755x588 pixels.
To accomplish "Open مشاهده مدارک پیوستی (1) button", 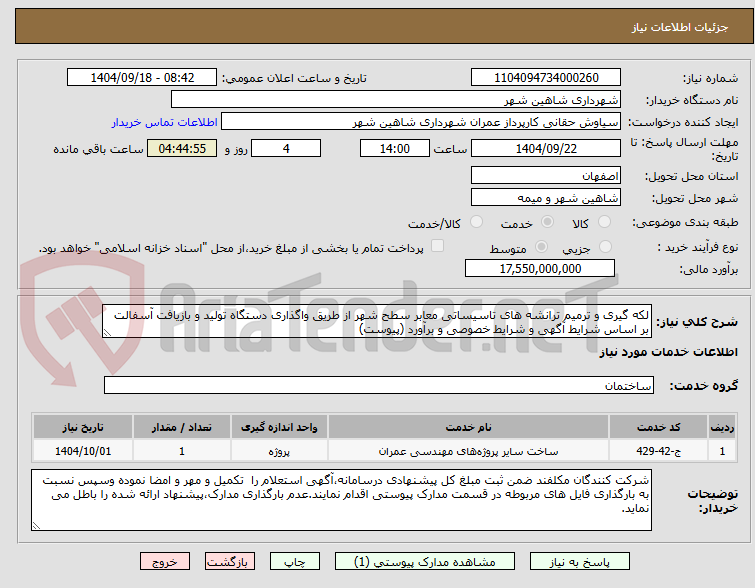I will tap(425, 562).
